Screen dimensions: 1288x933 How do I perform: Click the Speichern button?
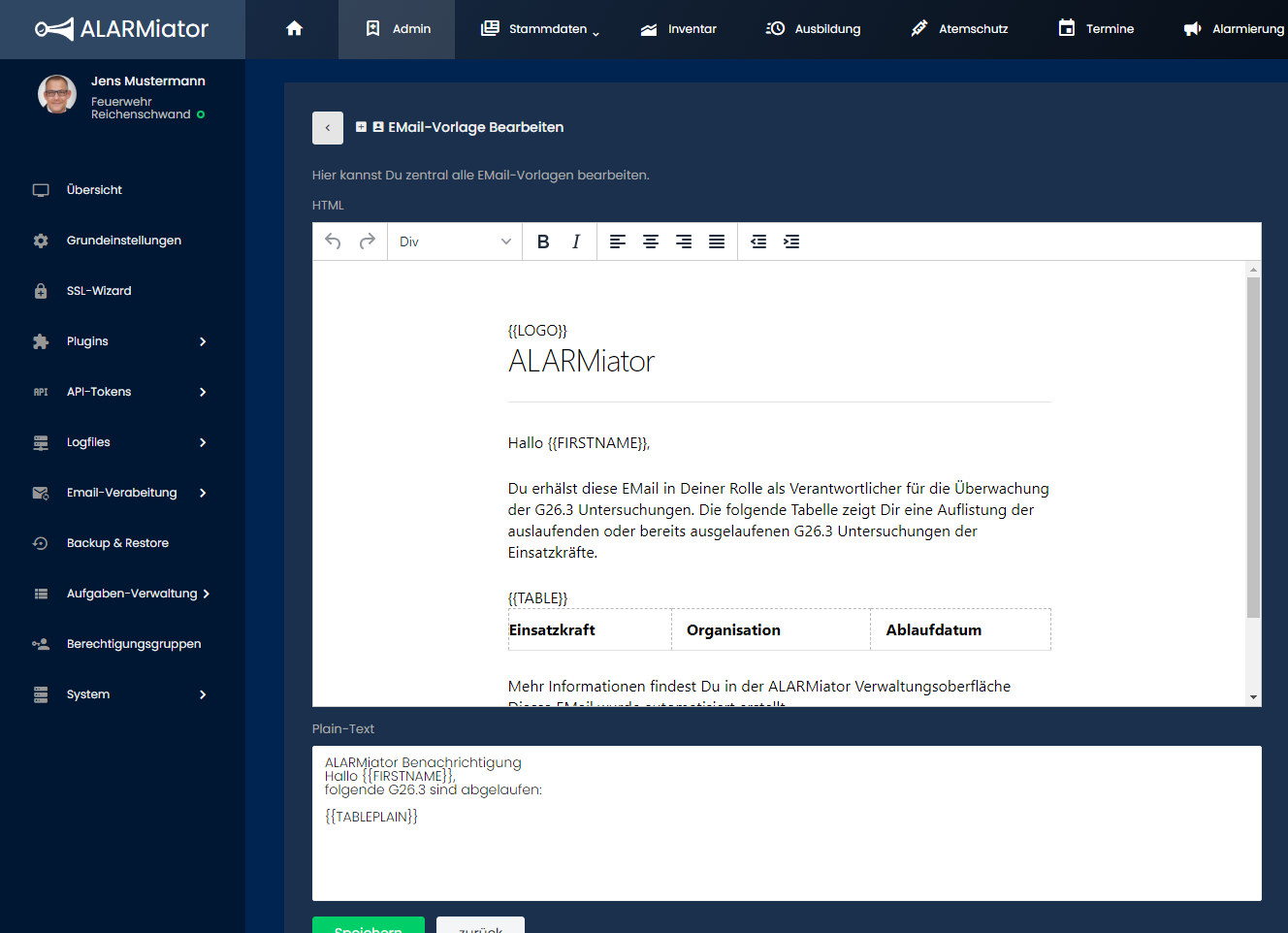[x=369, y=925]
